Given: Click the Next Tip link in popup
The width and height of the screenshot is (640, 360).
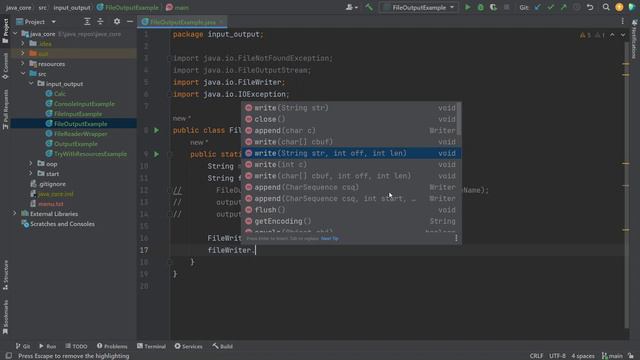Looking at the screenshot, I should pos(329,238).
